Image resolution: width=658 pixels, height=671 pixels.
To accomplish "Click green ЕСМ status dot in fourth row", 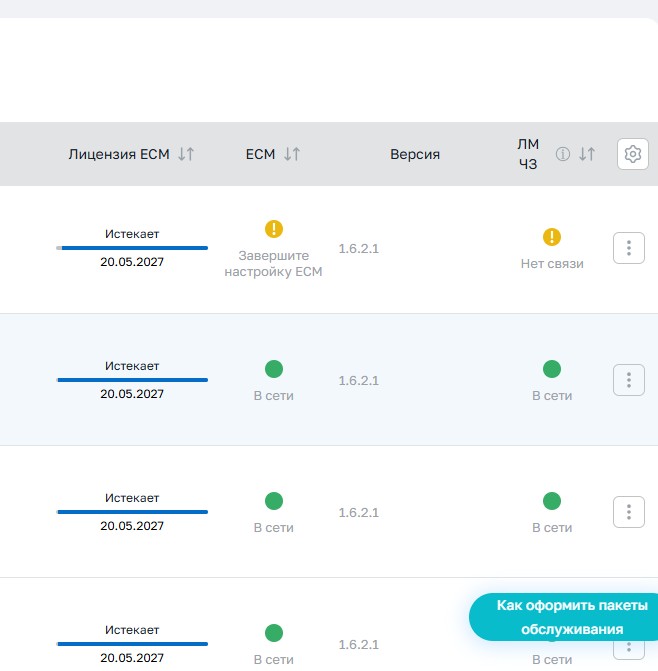I will pyautogui.click(x=274, y=633).
